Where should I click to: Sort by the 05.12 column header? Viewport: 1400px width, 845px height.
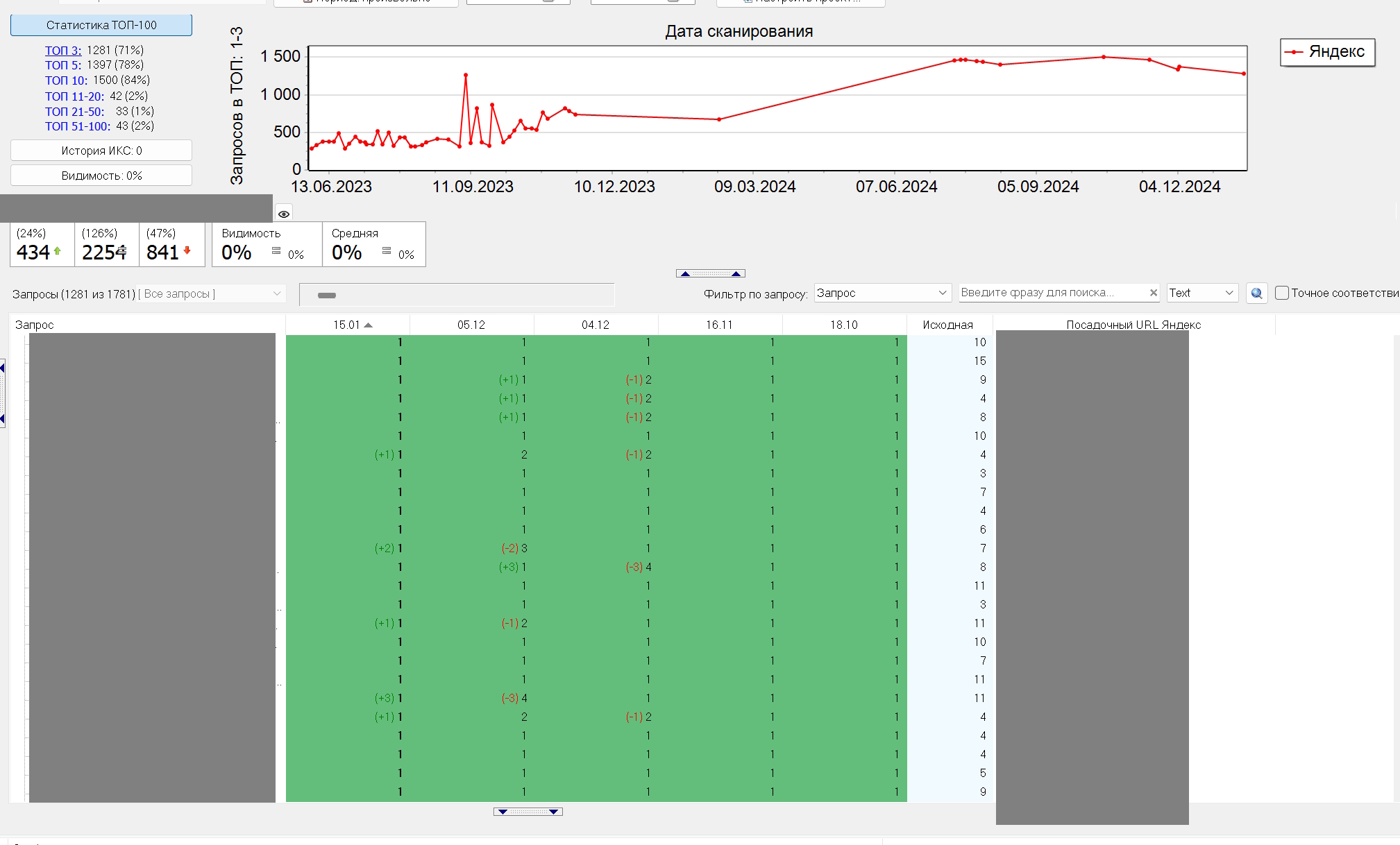click(471, 325)
